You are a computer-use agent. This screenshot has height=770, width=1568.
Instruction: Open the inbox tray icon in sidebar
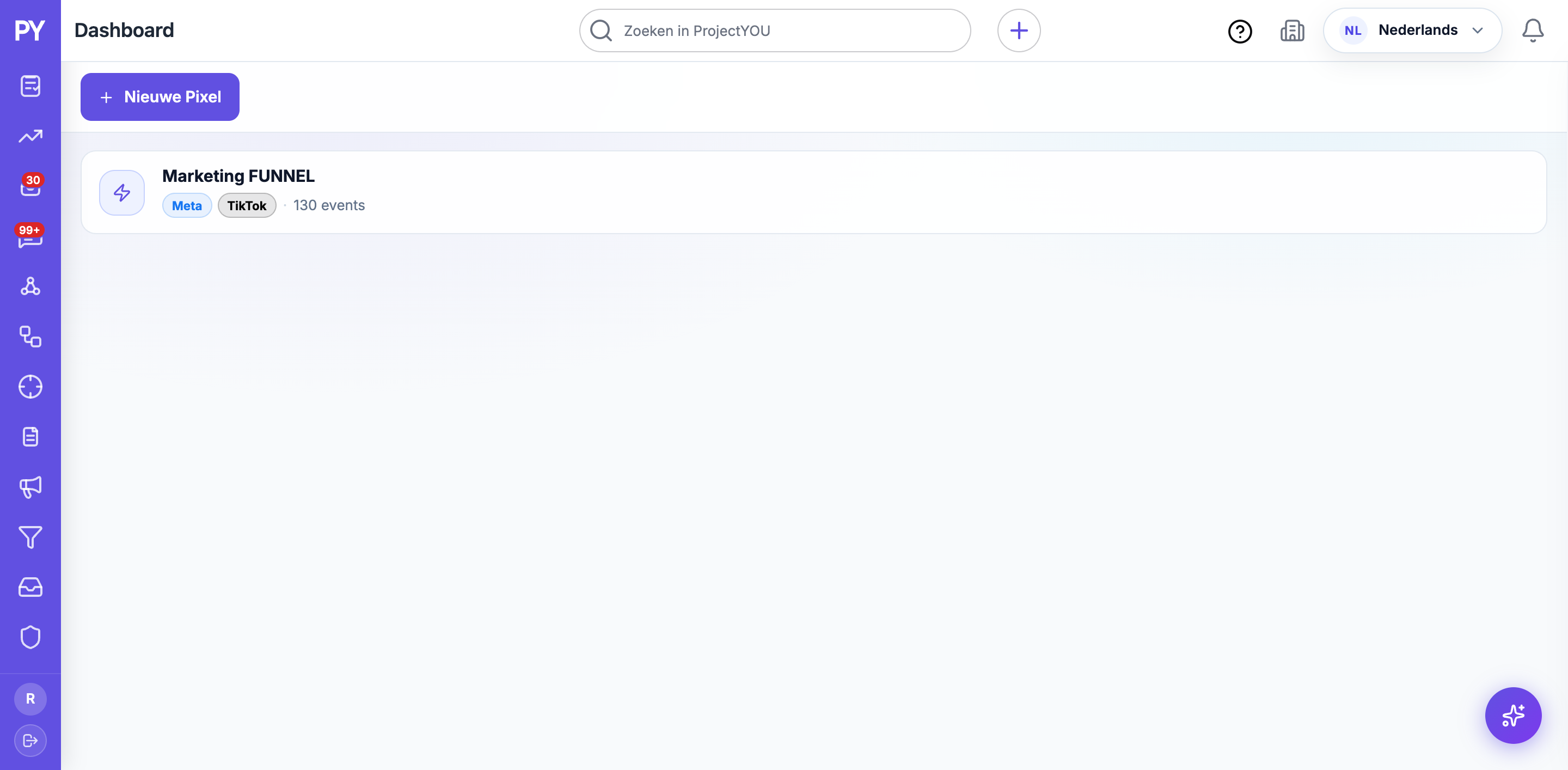point(30,587)
